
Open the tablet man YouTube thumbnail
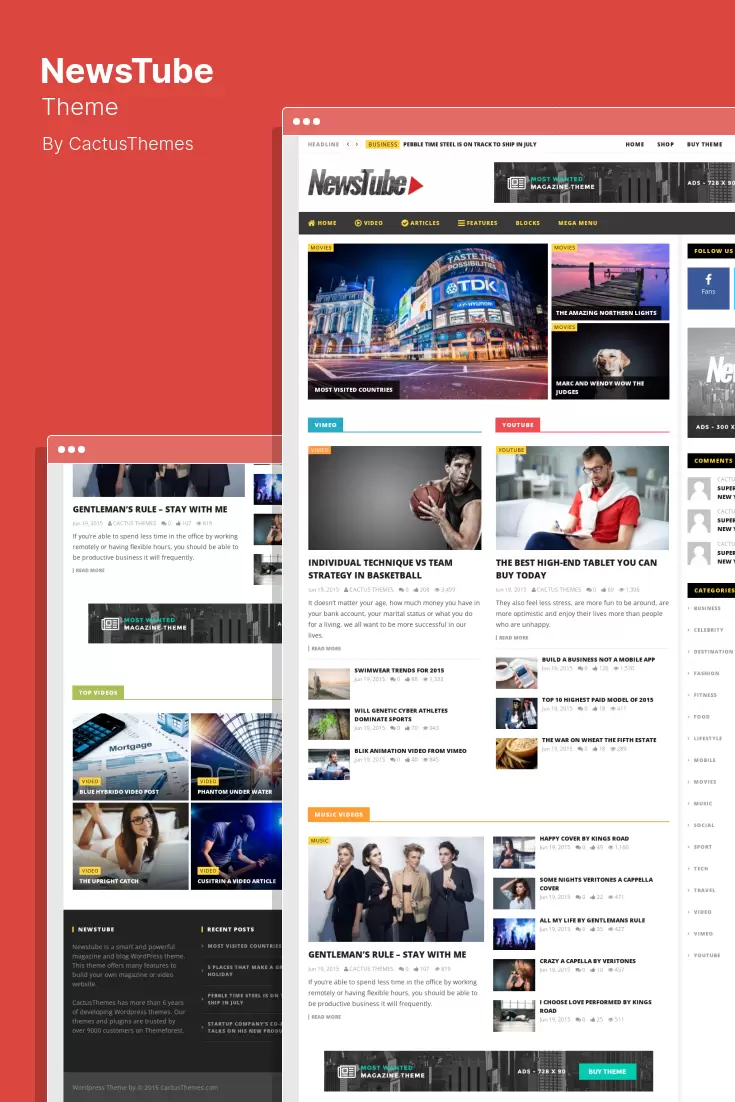pos(583,498)
